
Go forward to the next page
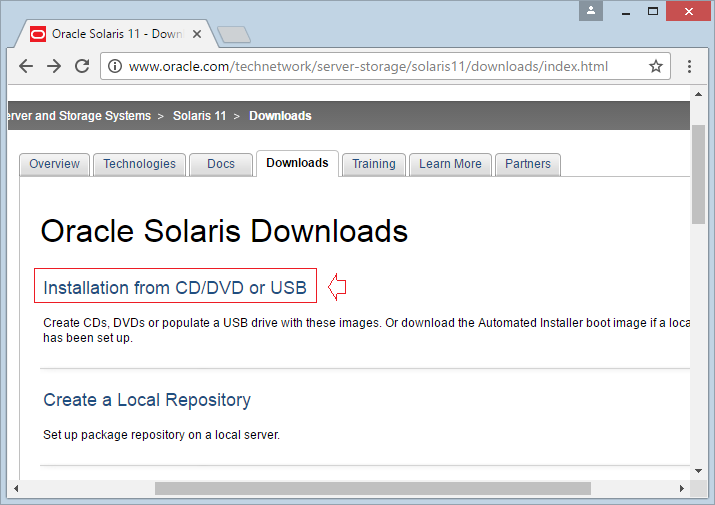tap(54, 67)
